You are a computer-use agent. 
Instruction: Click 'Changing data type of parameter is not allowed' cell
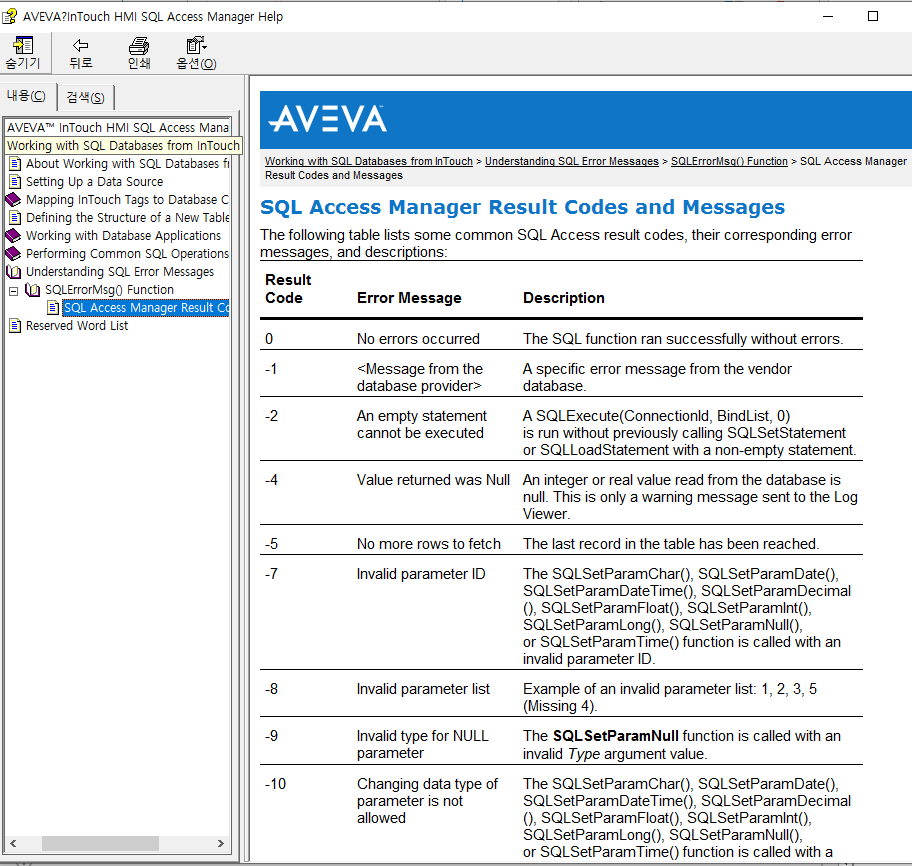pos(427,801)
